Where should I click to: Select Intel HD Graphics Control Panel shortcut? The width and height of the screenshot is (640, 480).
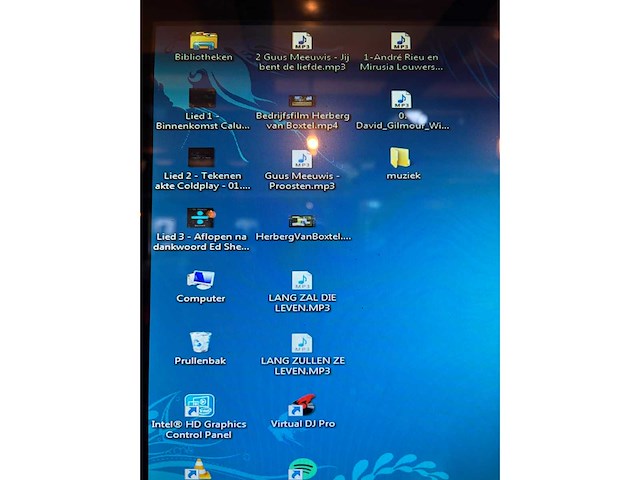(199, 406)
